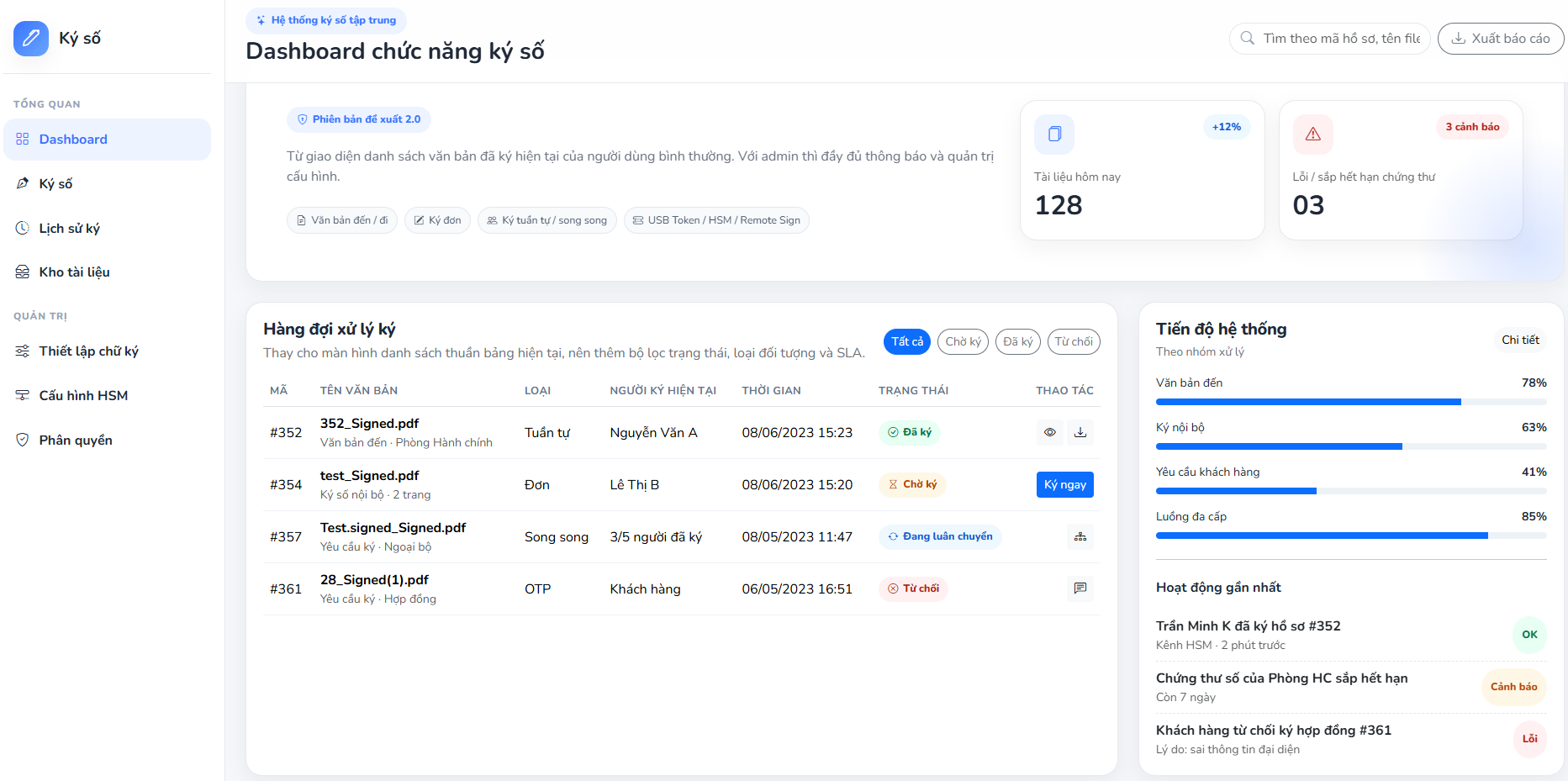Select the Ký tuần tự / song song chip

[x=547, y=220]
